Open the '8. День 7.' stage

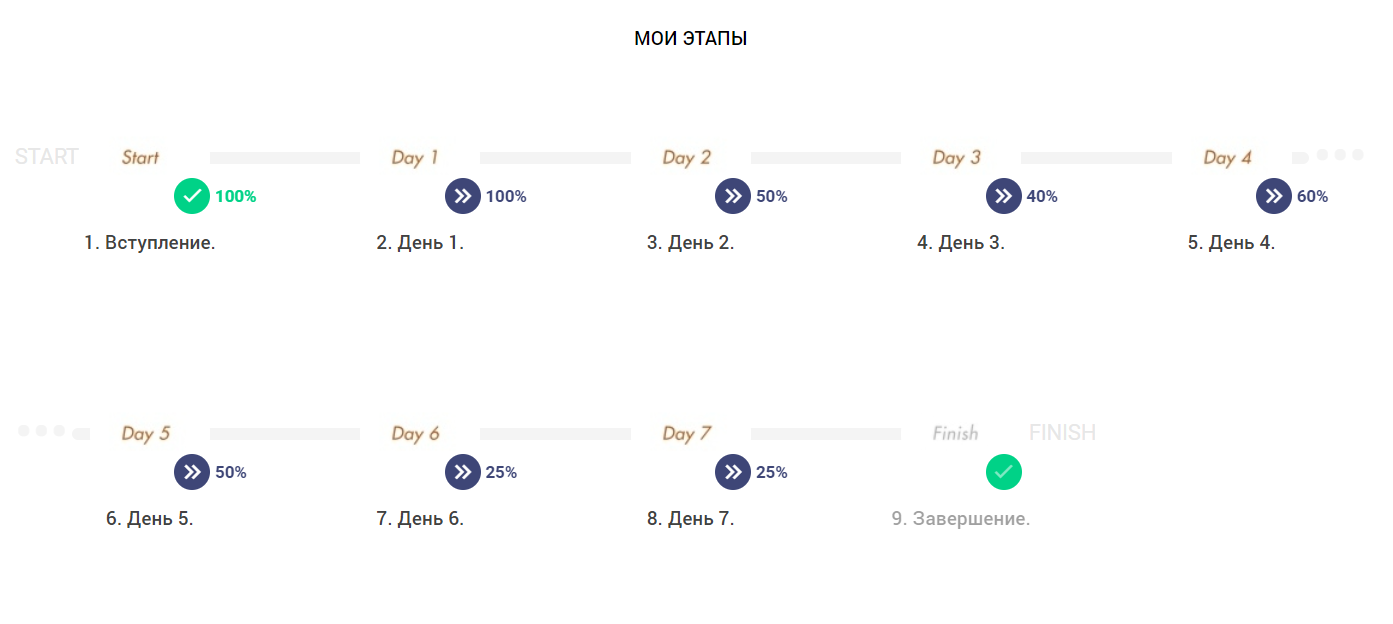click(x=691, y=519)
